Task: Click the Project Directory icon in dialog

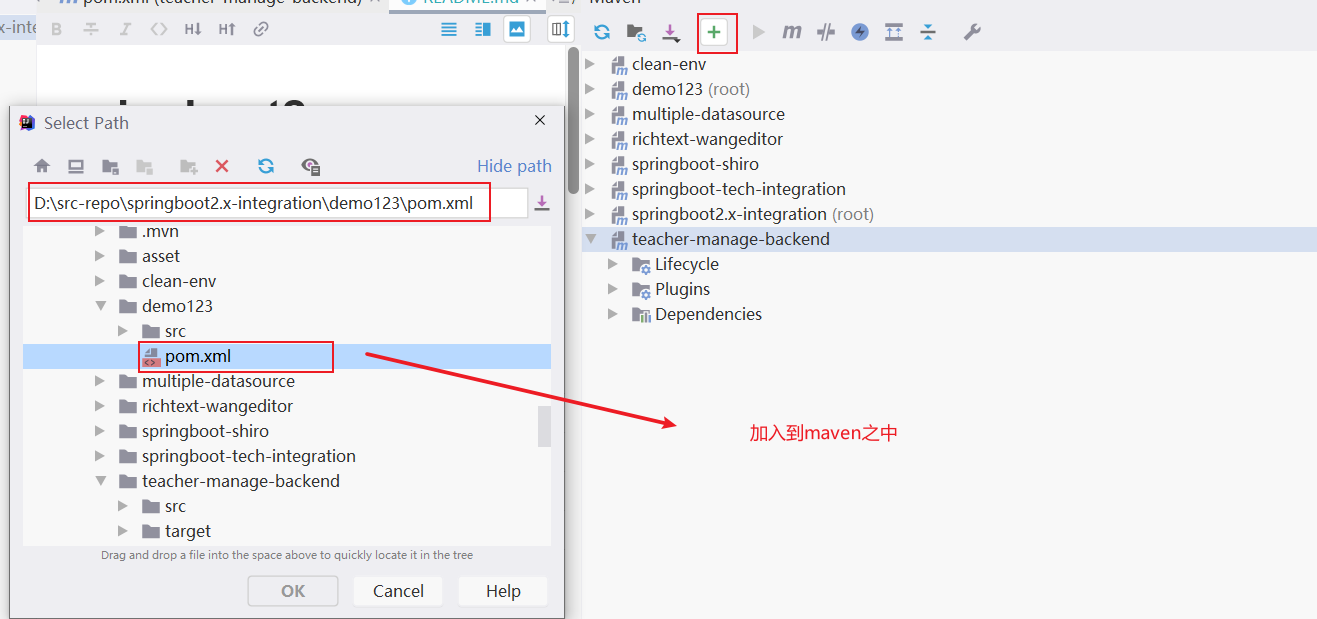Action: tap(111, 166)
